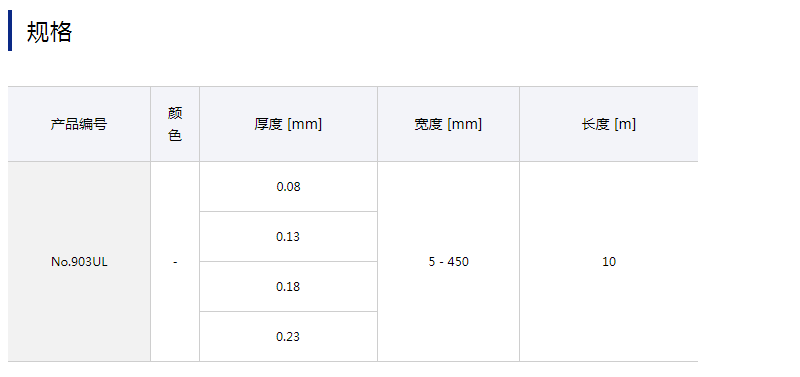Select the dash in the color cell
The height and width of the screenshot is (377, 800).
175,262
